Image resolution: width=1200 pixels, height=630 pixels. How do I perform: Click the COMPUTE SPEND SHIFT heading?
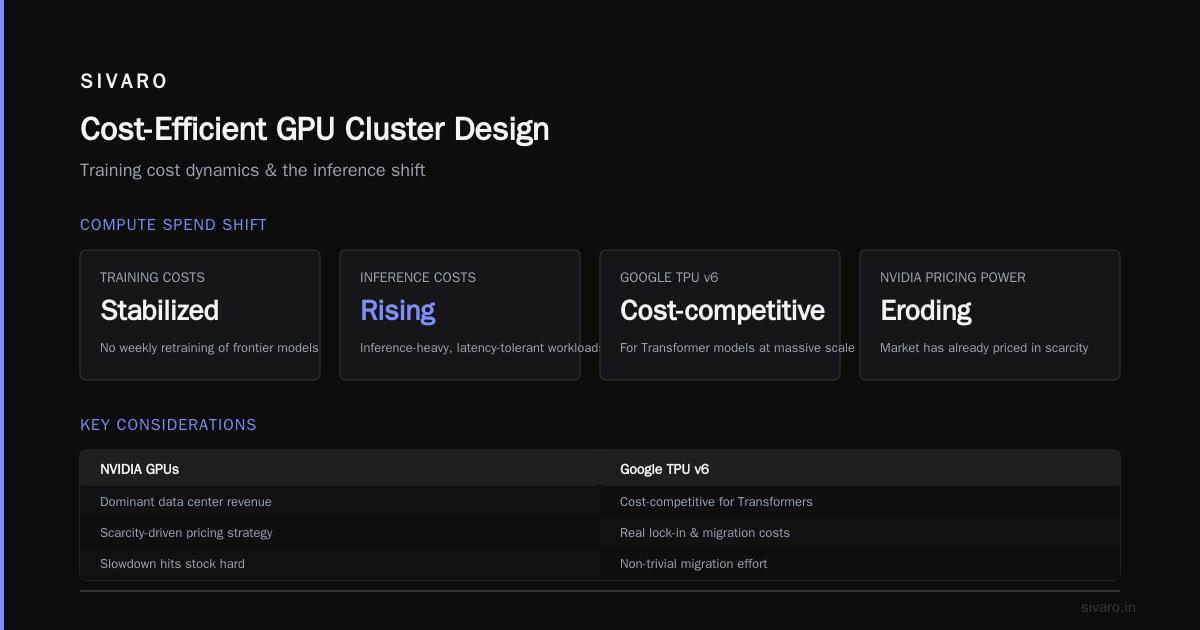(x=173, y=225)
